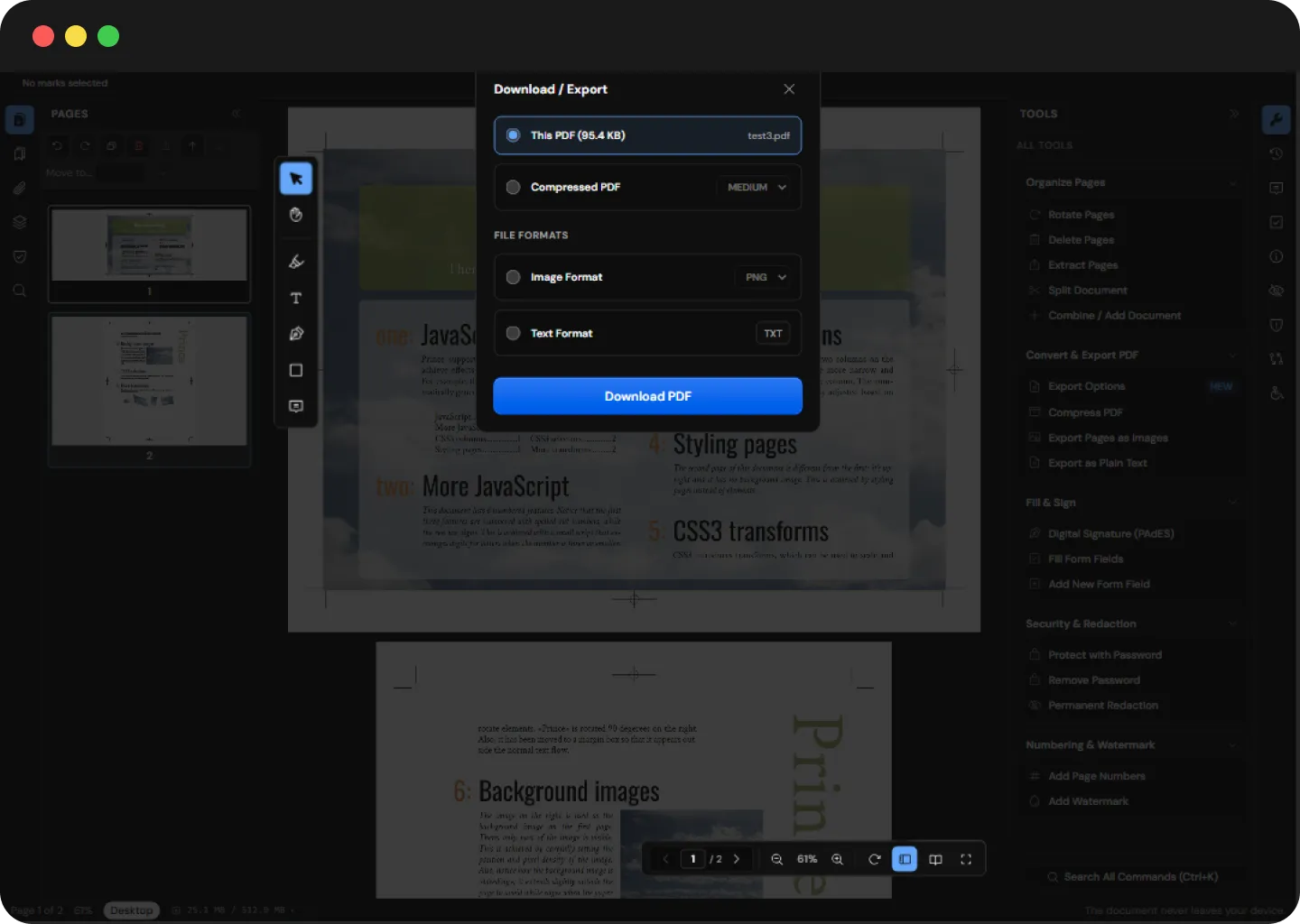Screen dimensions: 1300x924
Task: Go to next page arrow
Action: tap(737, 859)
